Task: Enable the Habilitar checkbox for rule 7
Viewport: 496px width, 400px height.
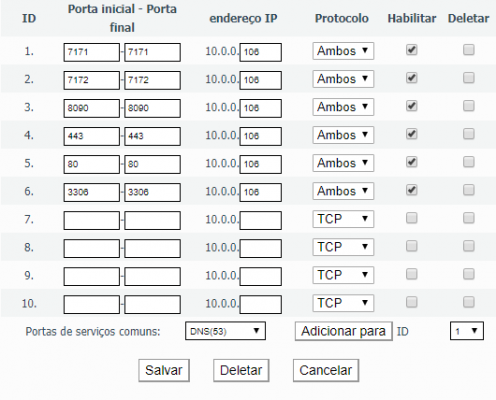Action: (x=412, y=218)
